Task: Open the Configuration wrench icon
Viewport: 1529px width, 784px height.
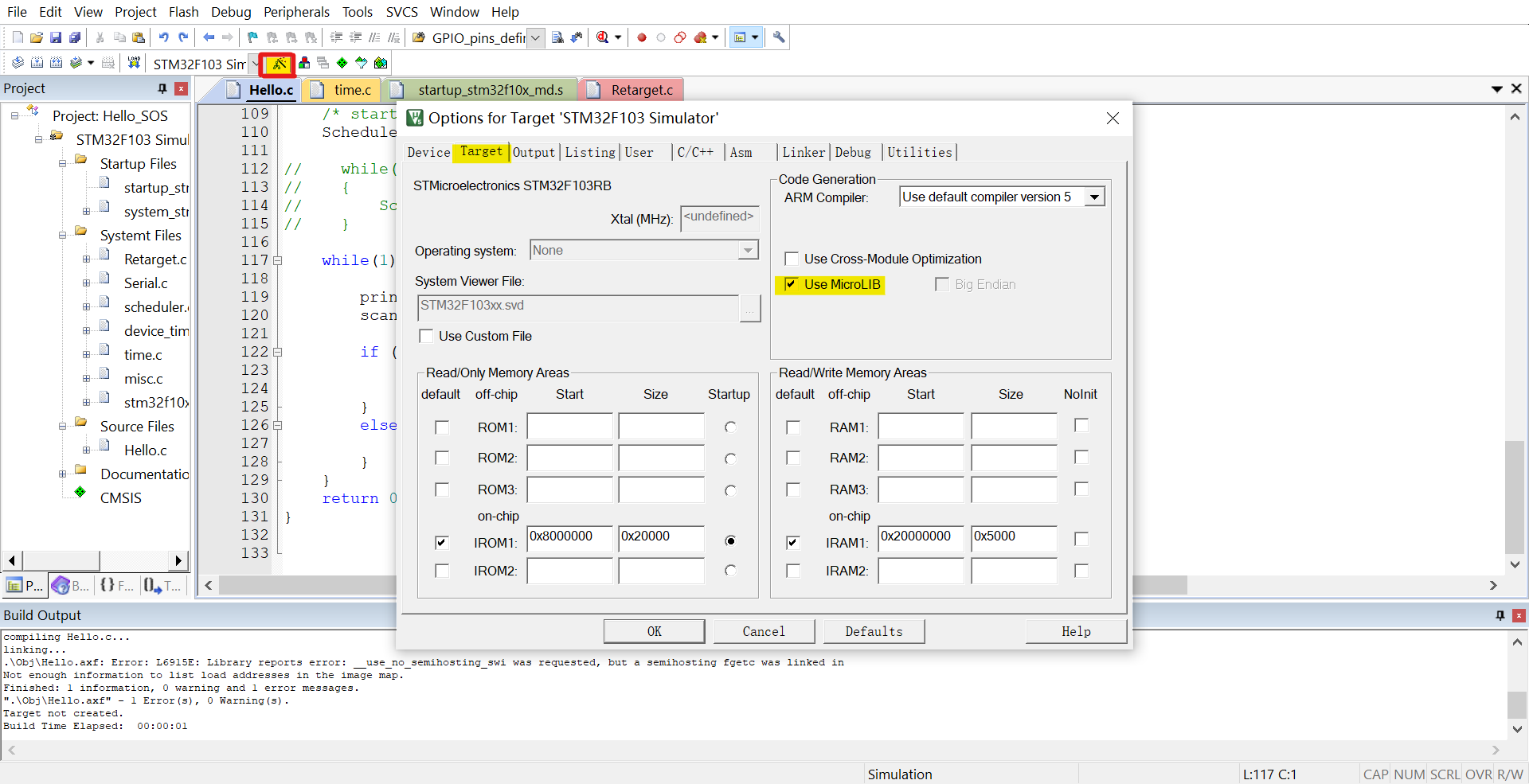Action: 779,37
